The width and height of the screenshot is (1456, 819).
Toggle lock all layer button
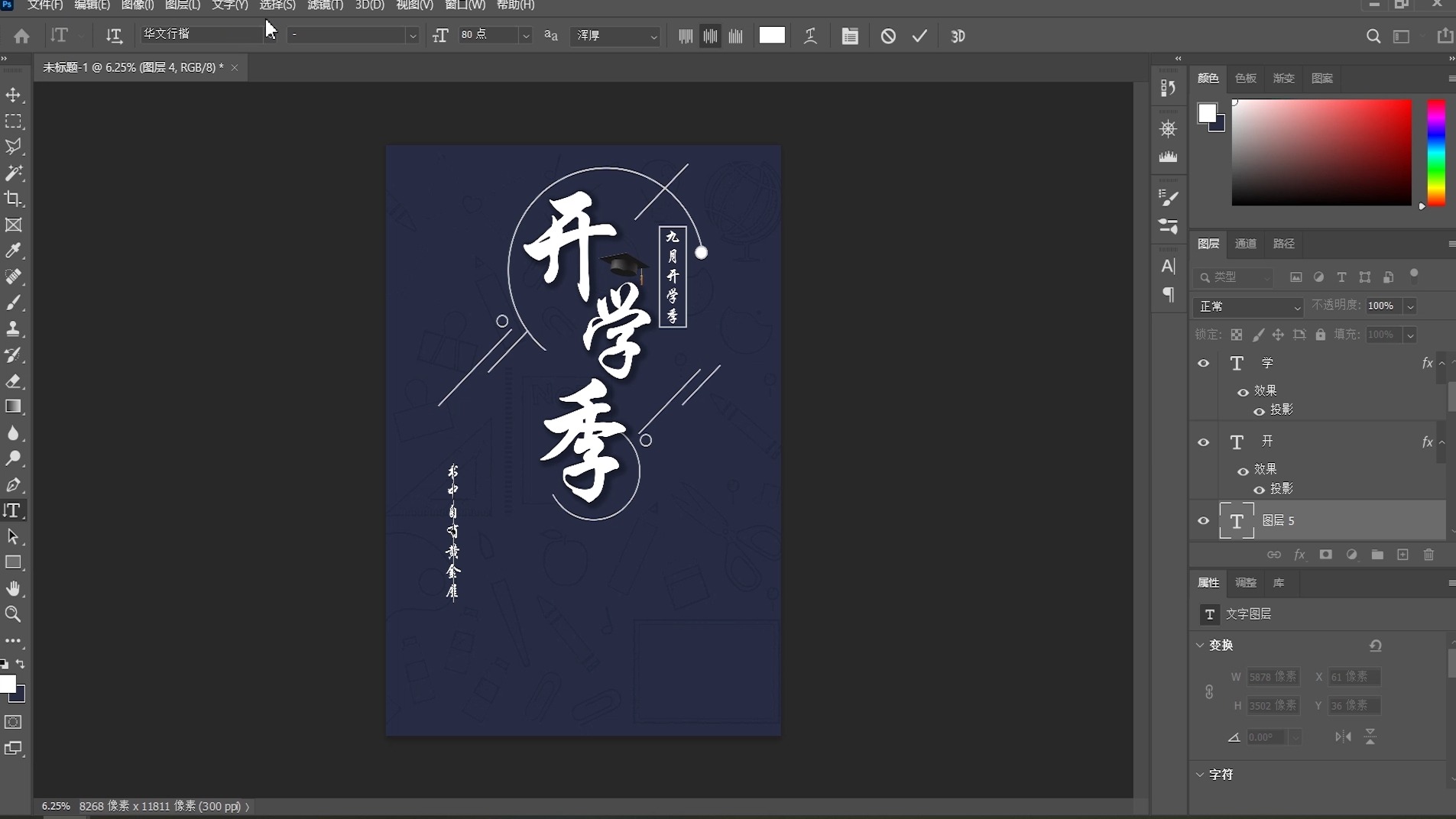point(1320,335)
